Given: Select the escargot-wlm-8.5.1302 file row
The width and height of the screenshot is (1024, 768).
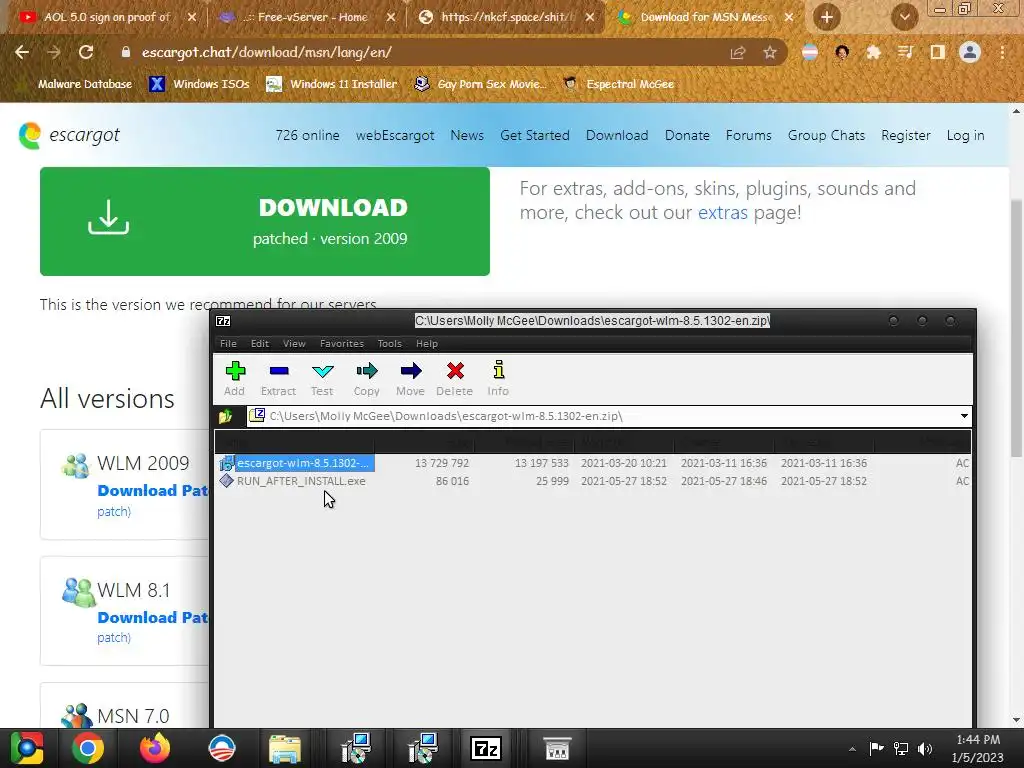Looking at the screenshot, I should (x=593, y=463).
